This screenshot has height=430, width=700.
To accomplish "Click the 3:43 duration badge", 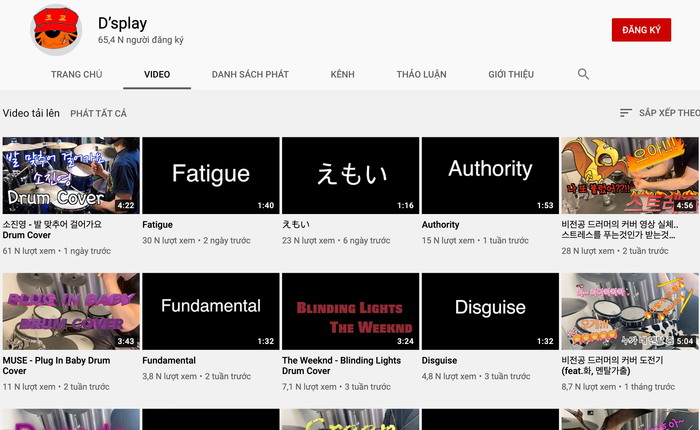I will (x=126, y=341).
